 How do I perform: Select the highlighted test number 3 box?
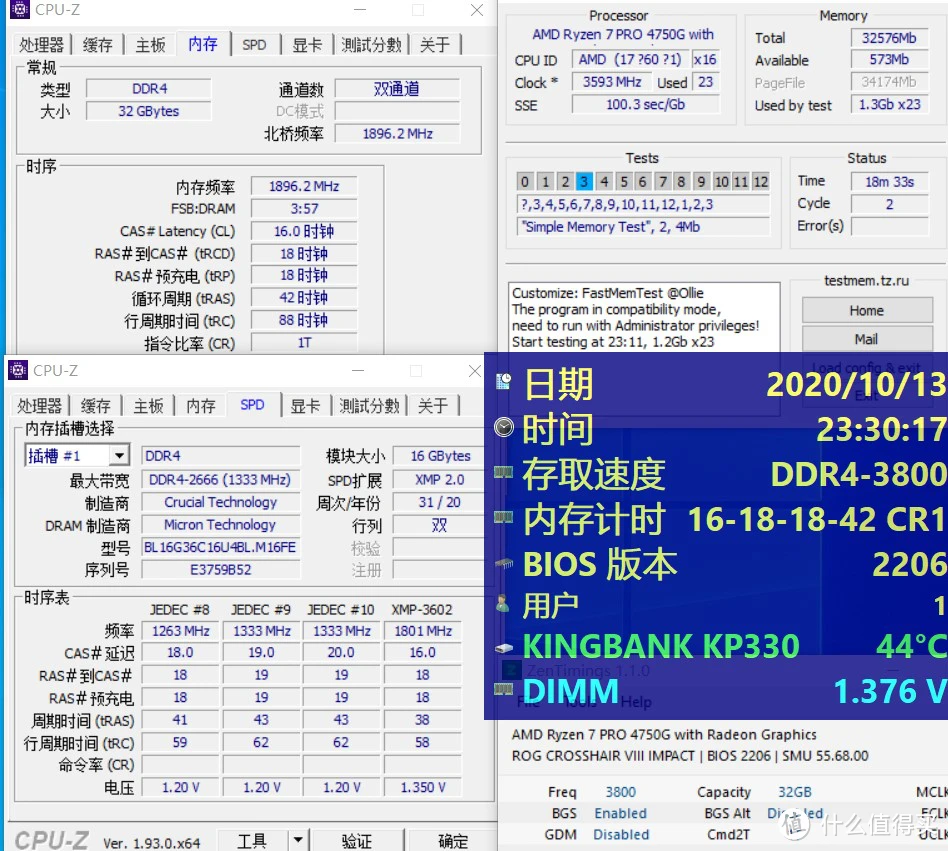click(x=584, y=181)
